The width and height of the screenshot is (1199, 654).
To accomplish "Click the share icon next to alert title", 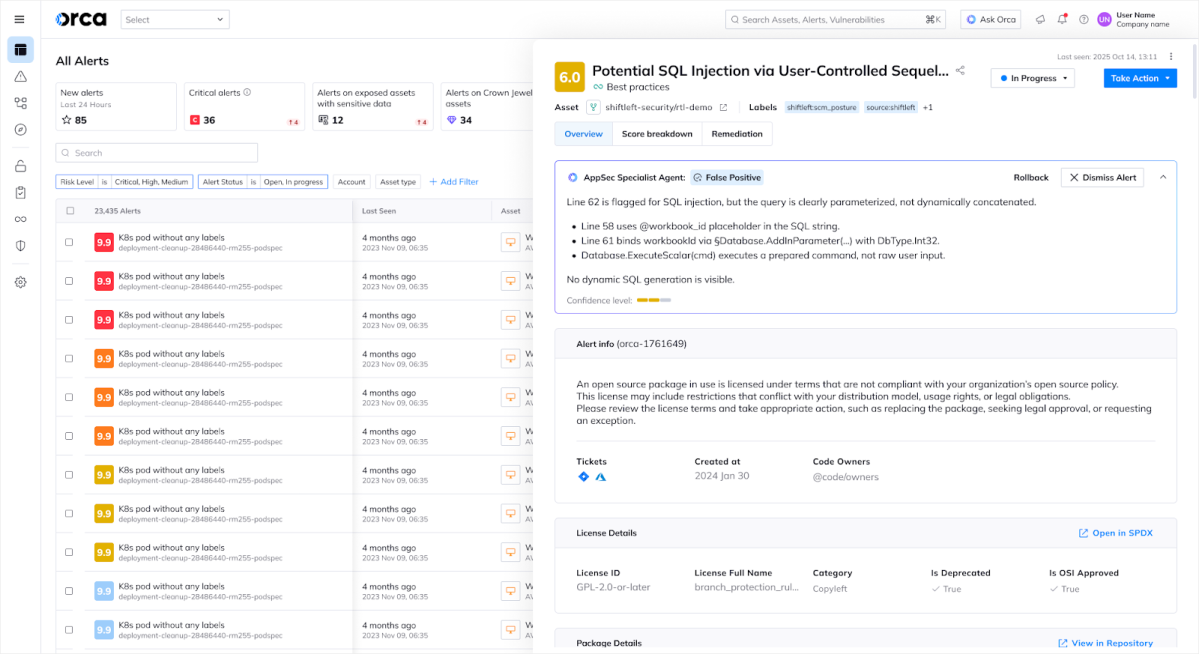I will [960, 70].
